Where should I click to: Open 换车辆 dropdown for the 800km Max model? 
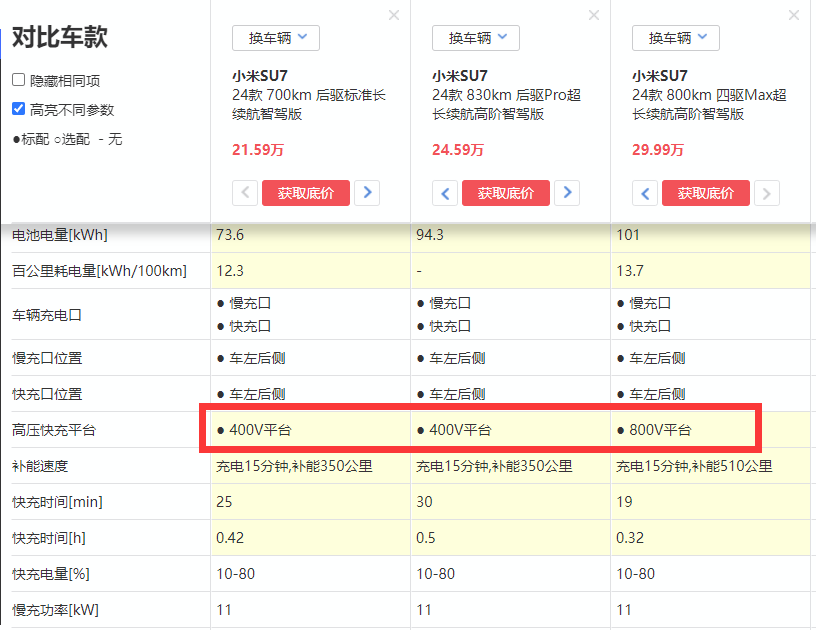676,38
